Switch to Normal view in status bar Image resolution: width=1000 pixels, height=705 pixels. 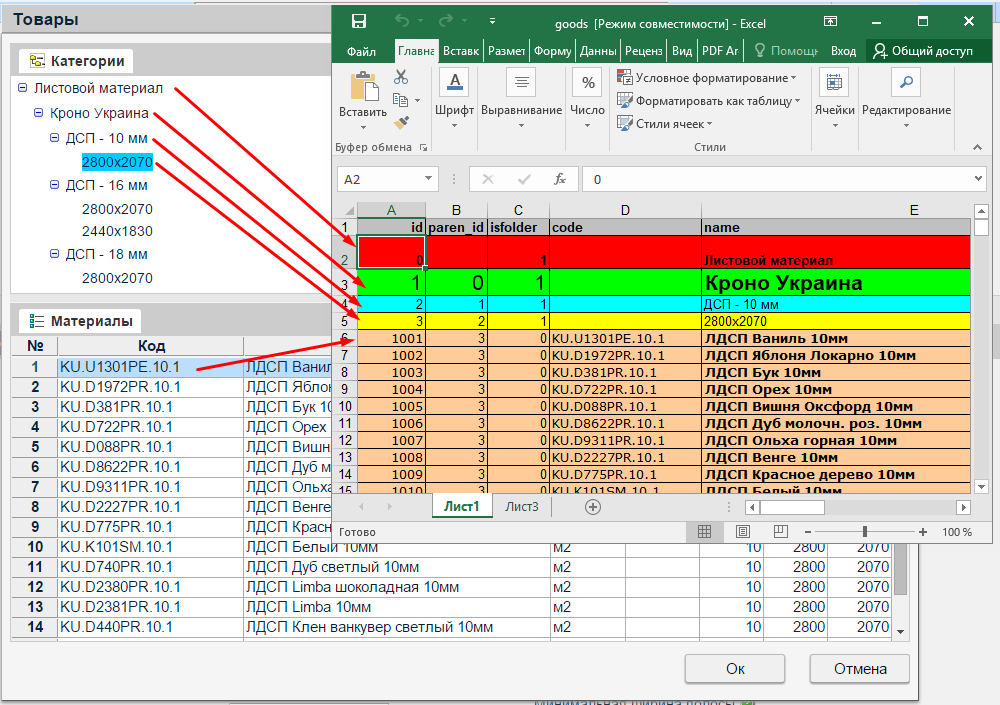[704, 532]
